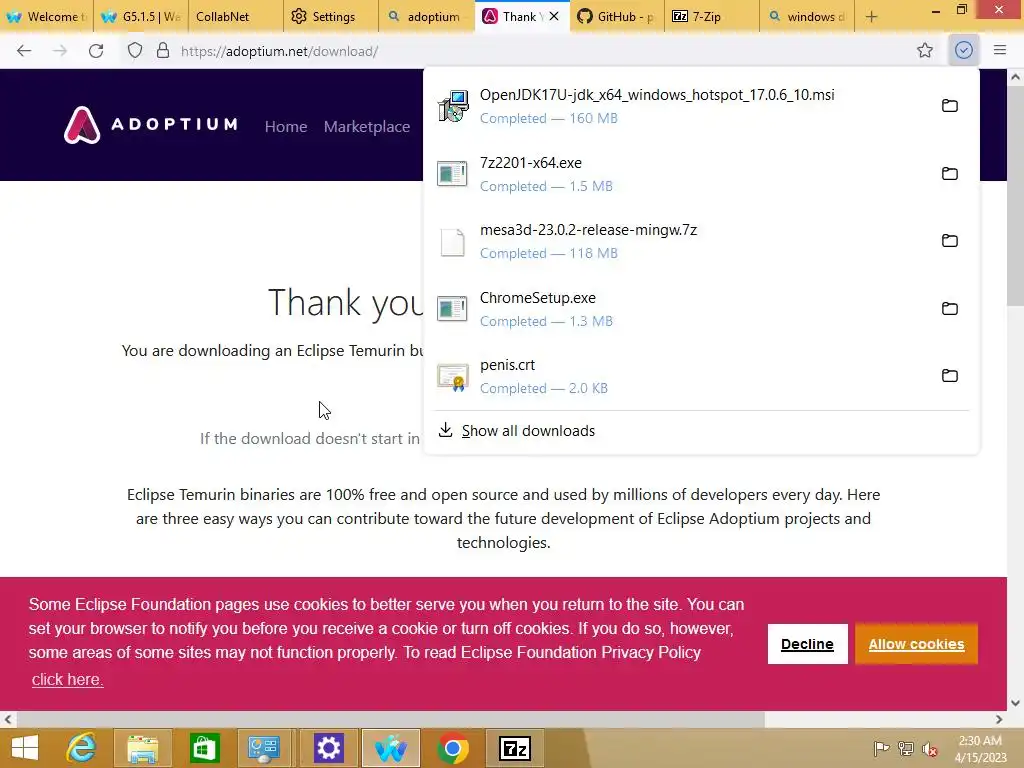1024x768 pixels.
Task: Open the Control Panel taskbar icon
Action: 264,748
